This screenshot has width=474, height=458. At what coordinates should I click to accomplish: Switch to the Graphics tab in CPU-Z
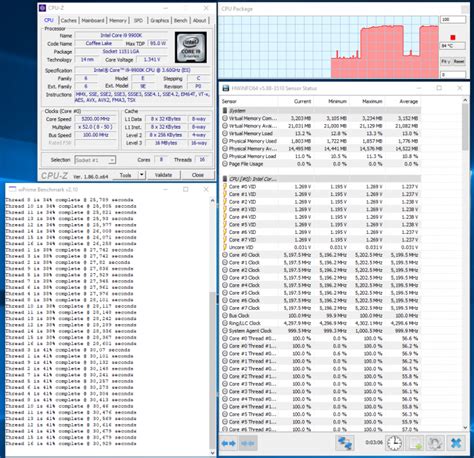click(159, 20)
